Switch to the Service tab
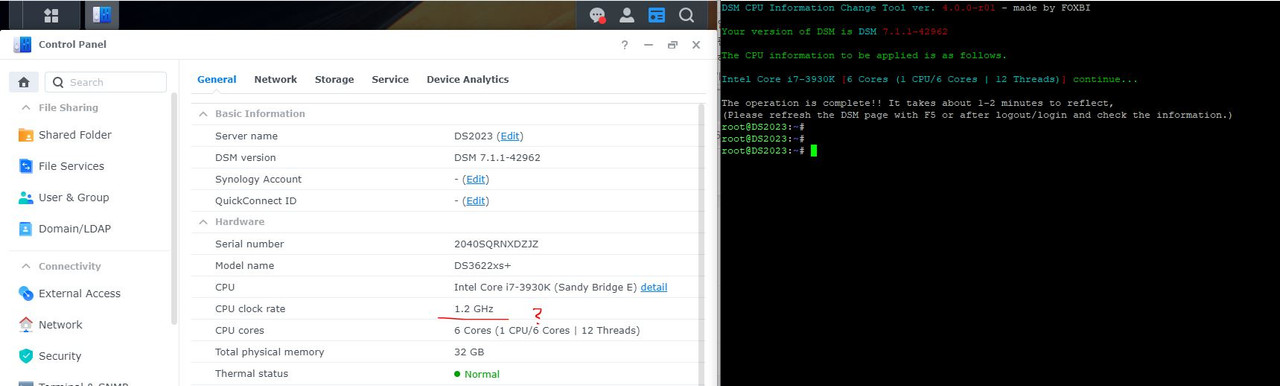1280x386 pixels. [390, 80]
